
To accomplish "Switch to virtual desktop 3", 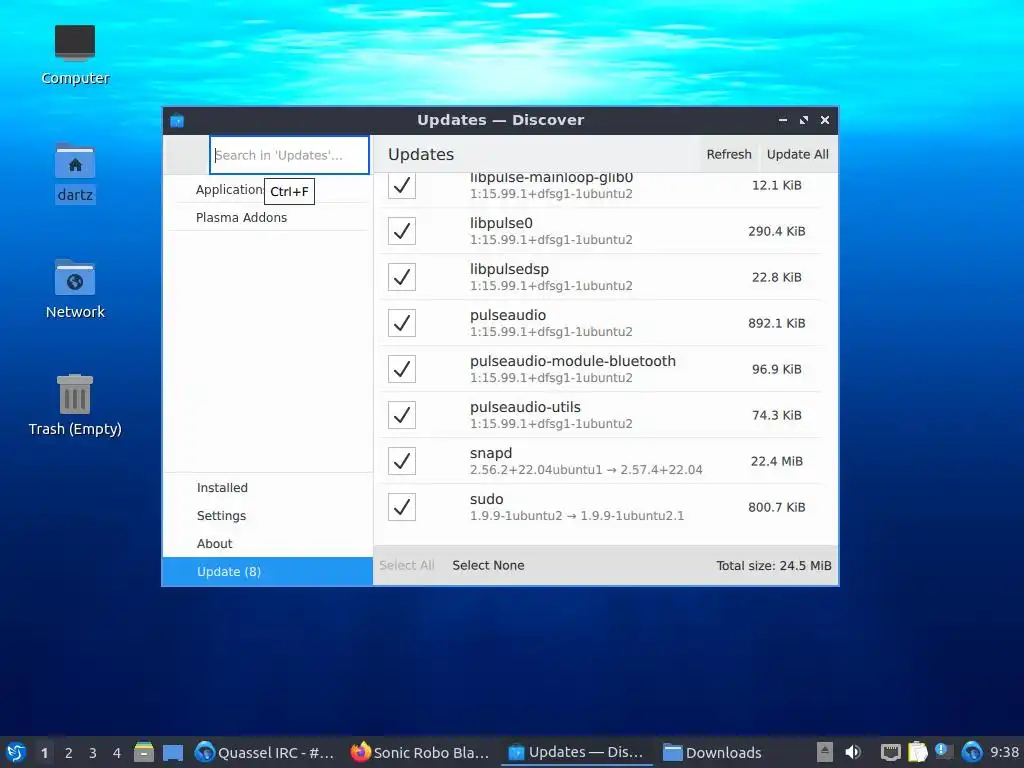I will (93, 753).
